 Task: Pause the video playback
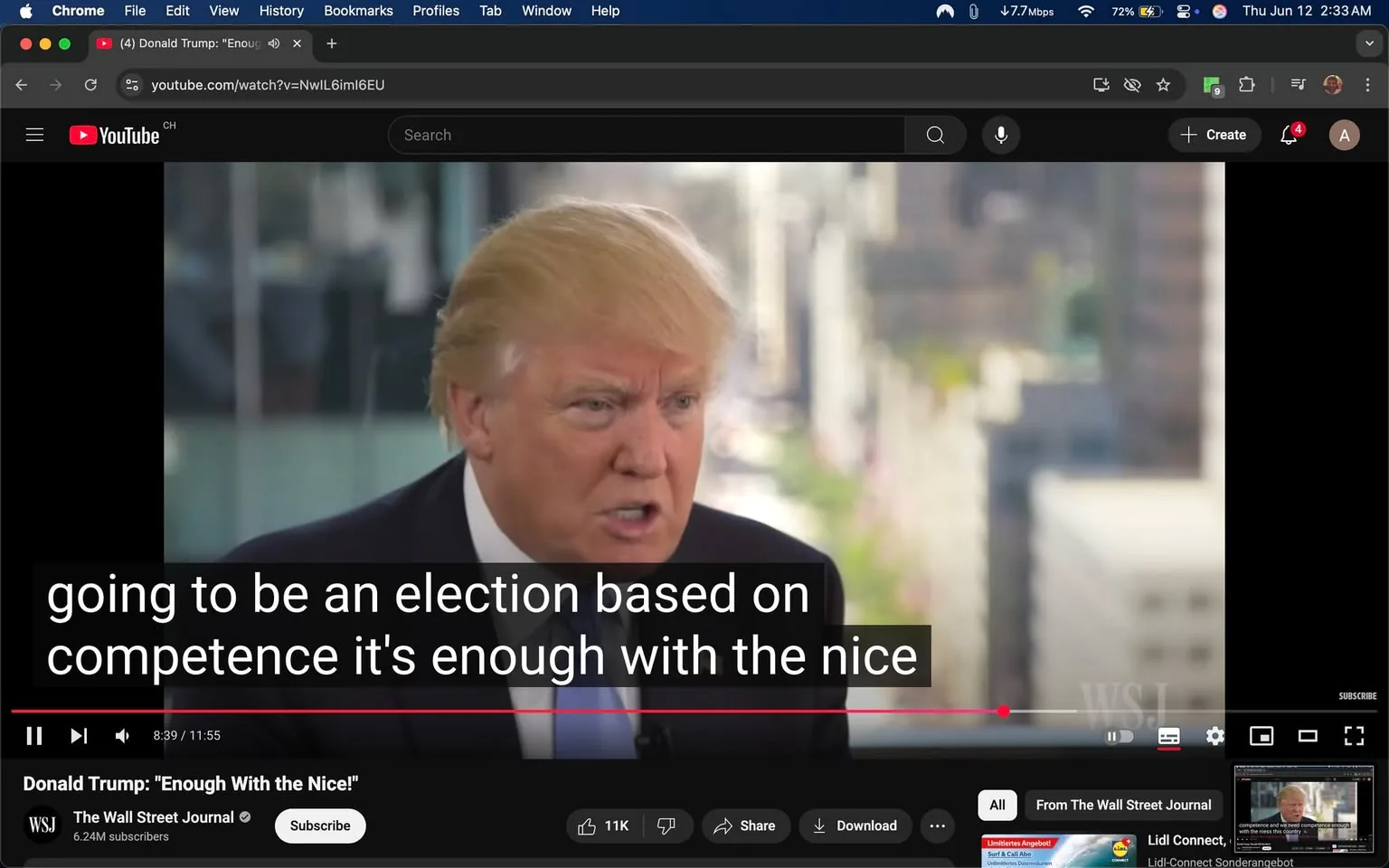coord(34,735)
